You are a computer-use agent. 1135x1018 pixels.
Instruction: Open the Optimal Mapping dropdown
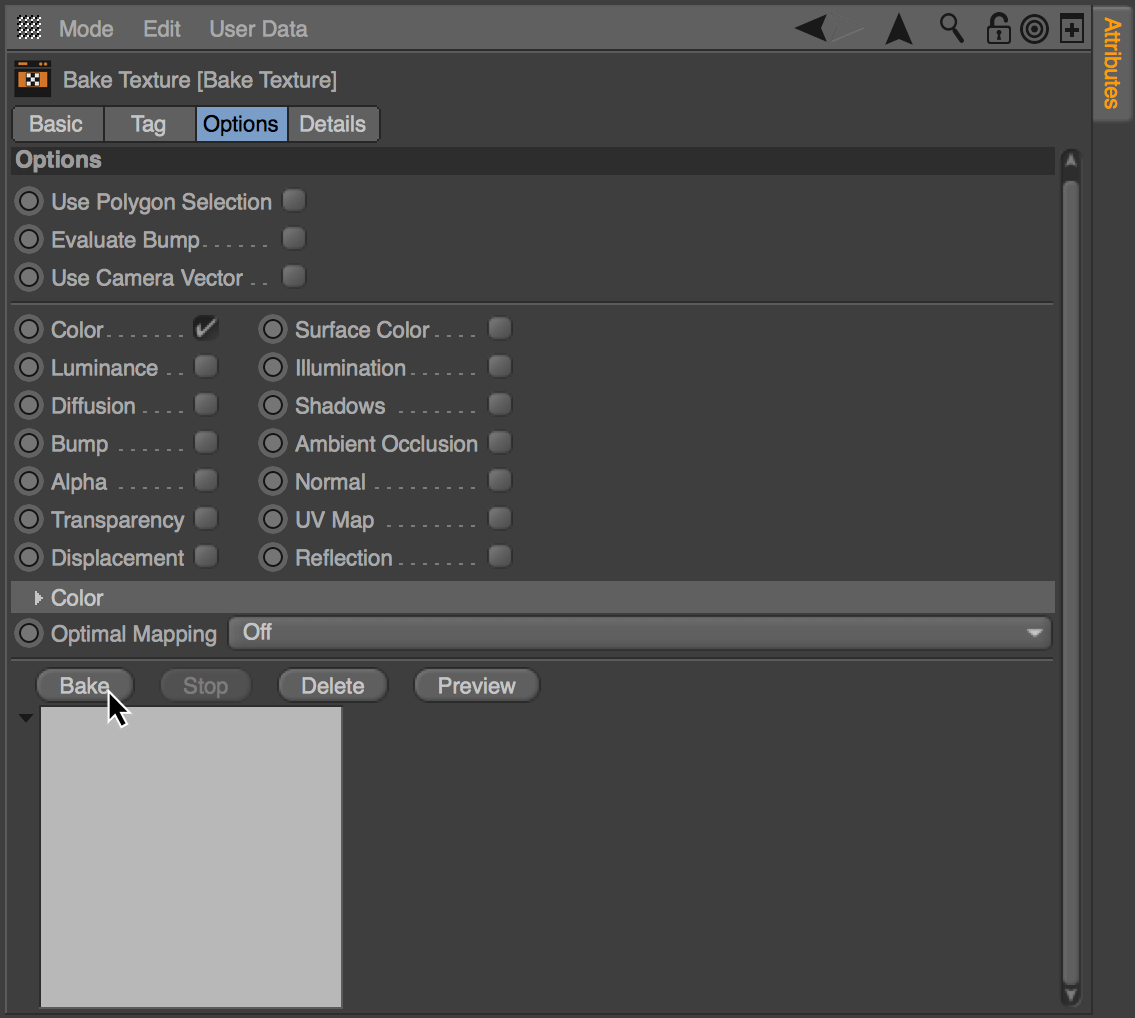(x=640, y=633)
